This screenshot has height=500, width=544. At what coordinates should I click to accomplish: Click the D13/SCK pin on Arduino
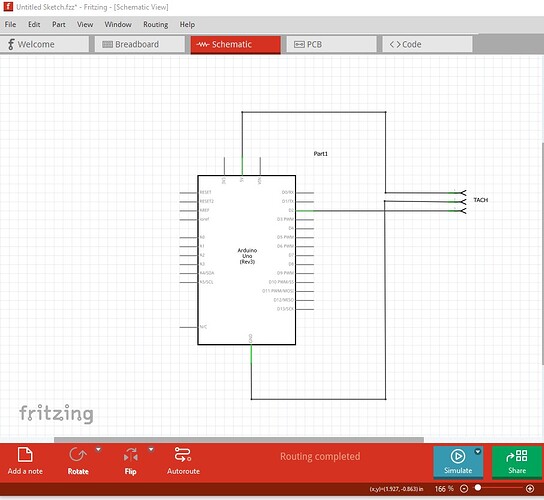coord(305,309)
